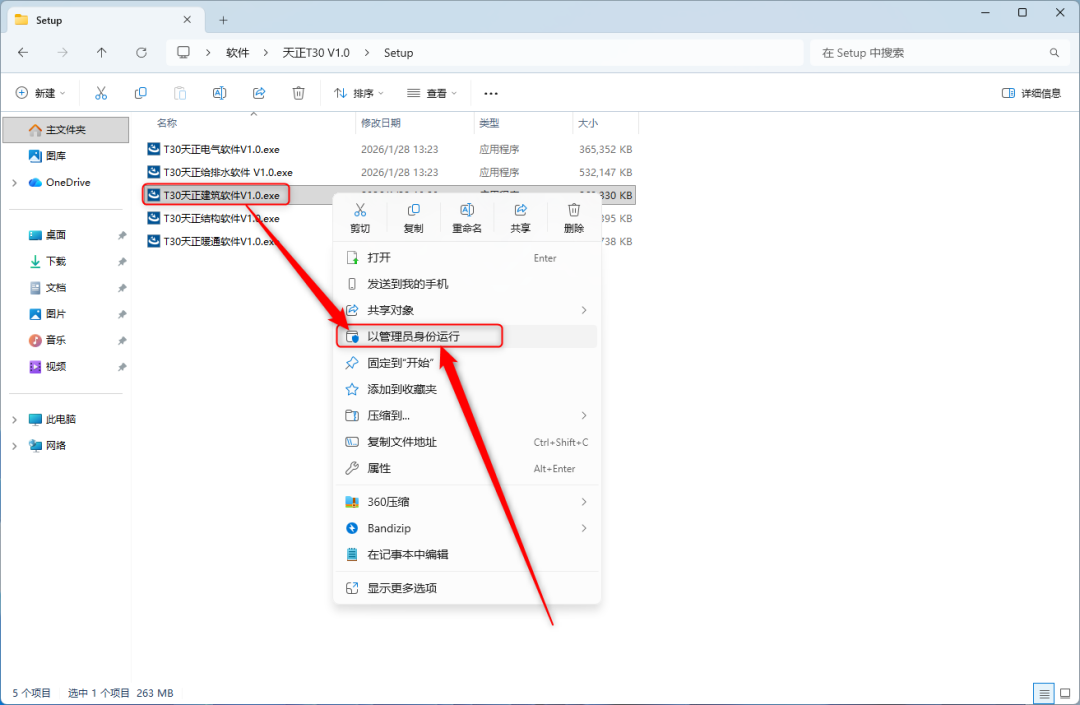Click Share icon in context menu
This screenshot has width=1080, height=705.
521,210
